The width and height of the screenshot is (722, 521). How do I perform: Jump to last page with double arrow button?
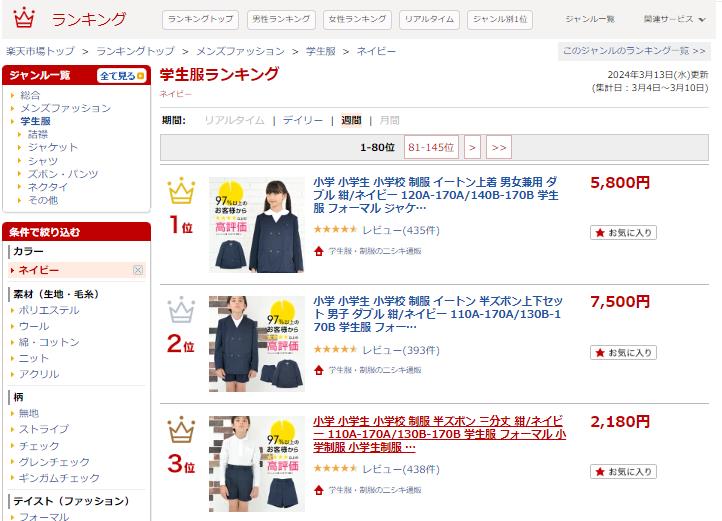point(499,147)
